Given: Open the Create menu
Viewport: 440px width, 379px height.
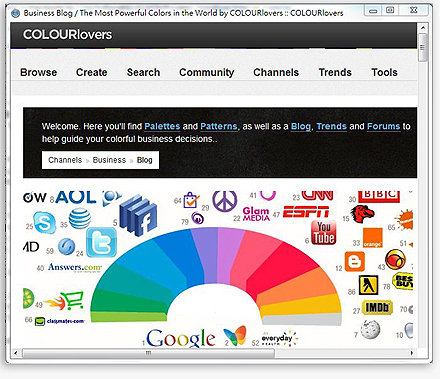Looking at the screenshot, I should click(92, 72).
